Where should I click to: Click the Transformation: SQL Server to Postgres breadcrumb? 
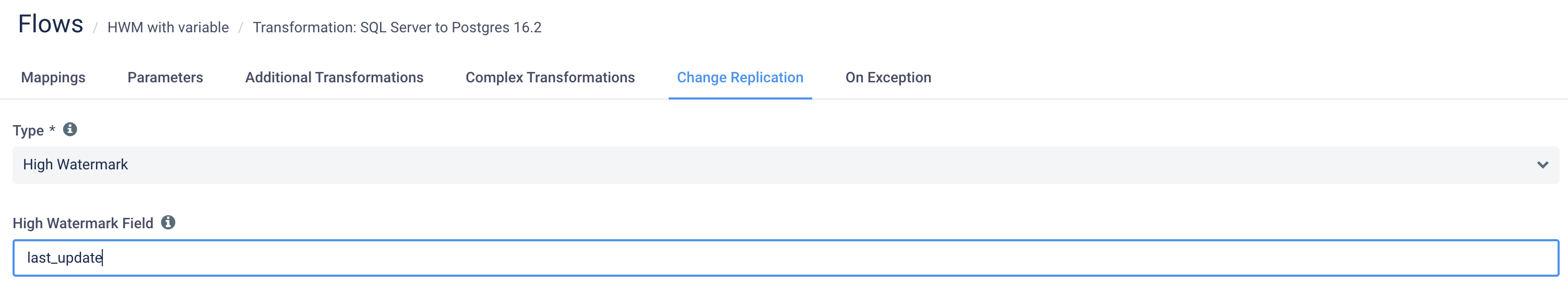click(397, 27)
